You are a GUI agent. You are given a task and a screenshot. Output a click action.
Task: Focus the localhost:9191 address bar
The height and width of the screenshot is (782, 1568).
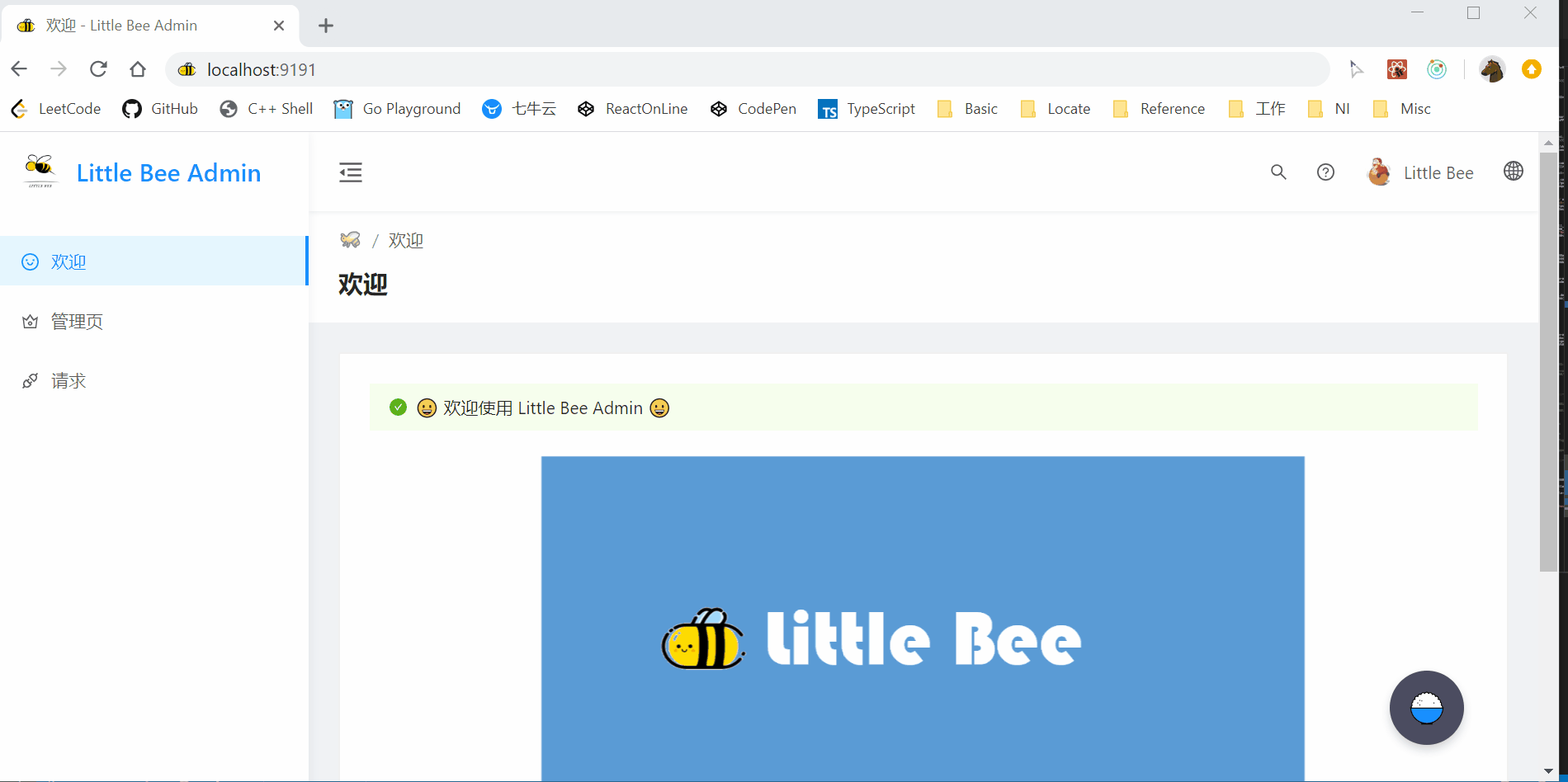coord(747,69)
